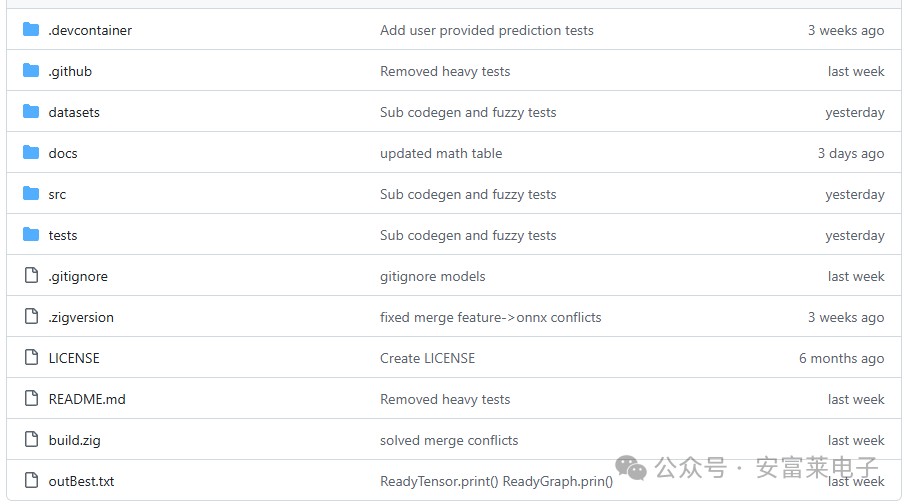Viewport: 907px width, 503px height.
Task: Open the docs folder
Action: coord(63,153)
